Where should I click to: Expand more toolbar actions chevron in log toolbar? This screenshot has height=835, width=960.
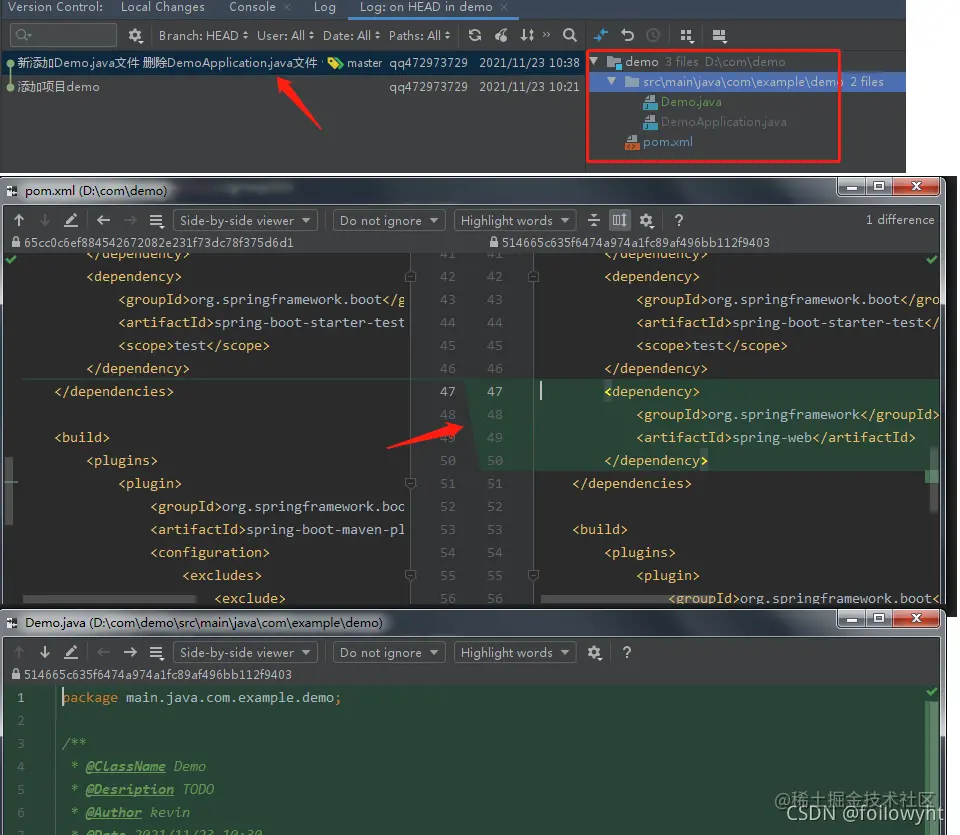click(546, 35)
